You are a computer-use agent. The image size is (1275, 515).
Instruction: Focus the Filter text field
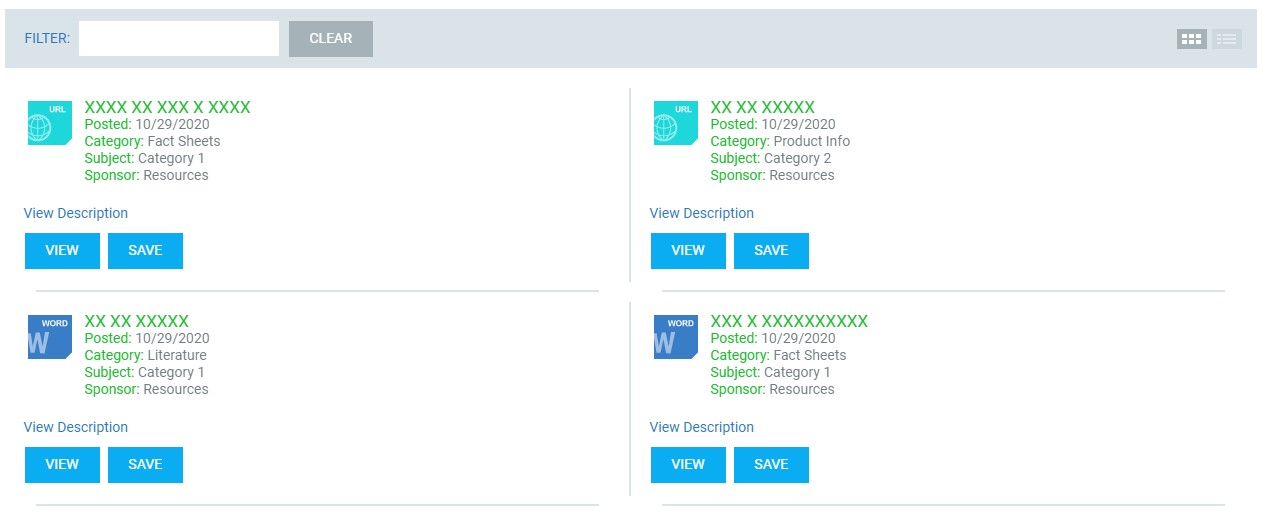[179, 39]
